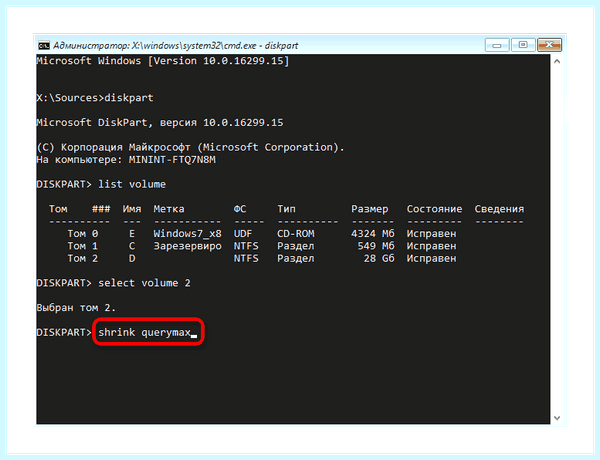Click the 'Размер' column header

[370, 209]
